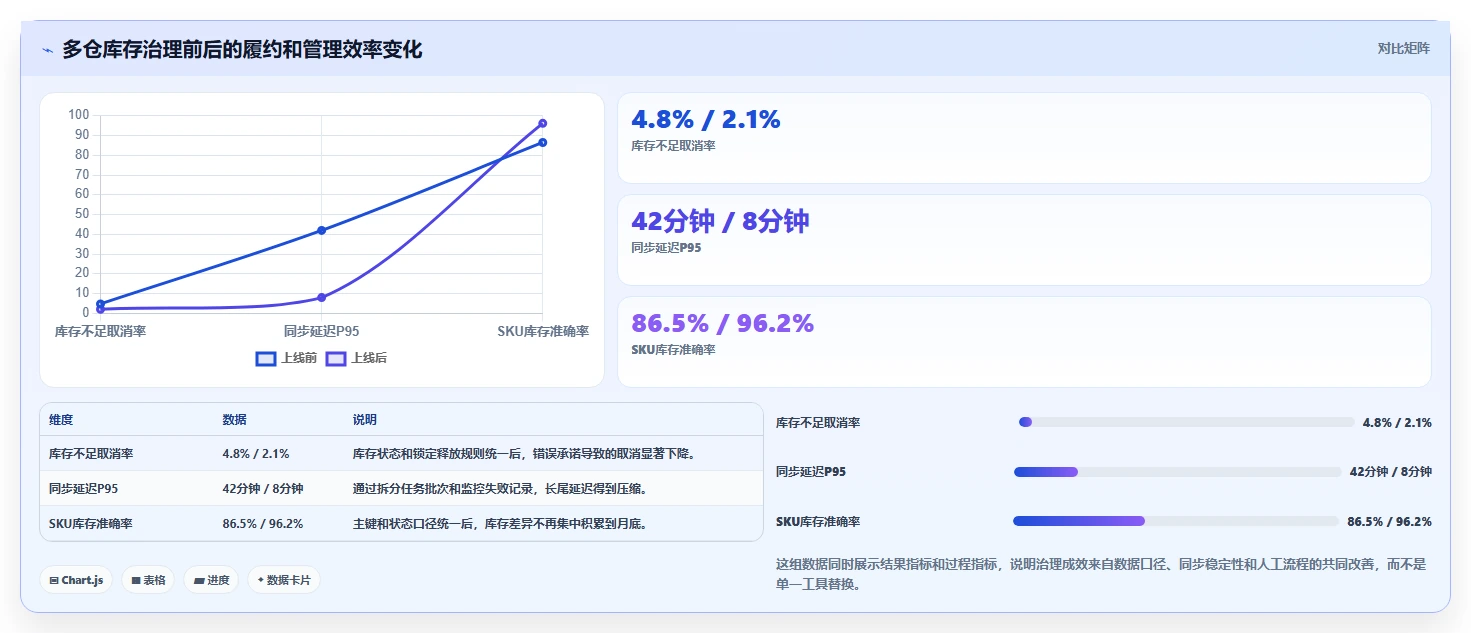The height and width of the screenshot is (633, 1471).
Task: Click the 上线后 data point at SKU库存准确率
Action: [x=542, y=123]
